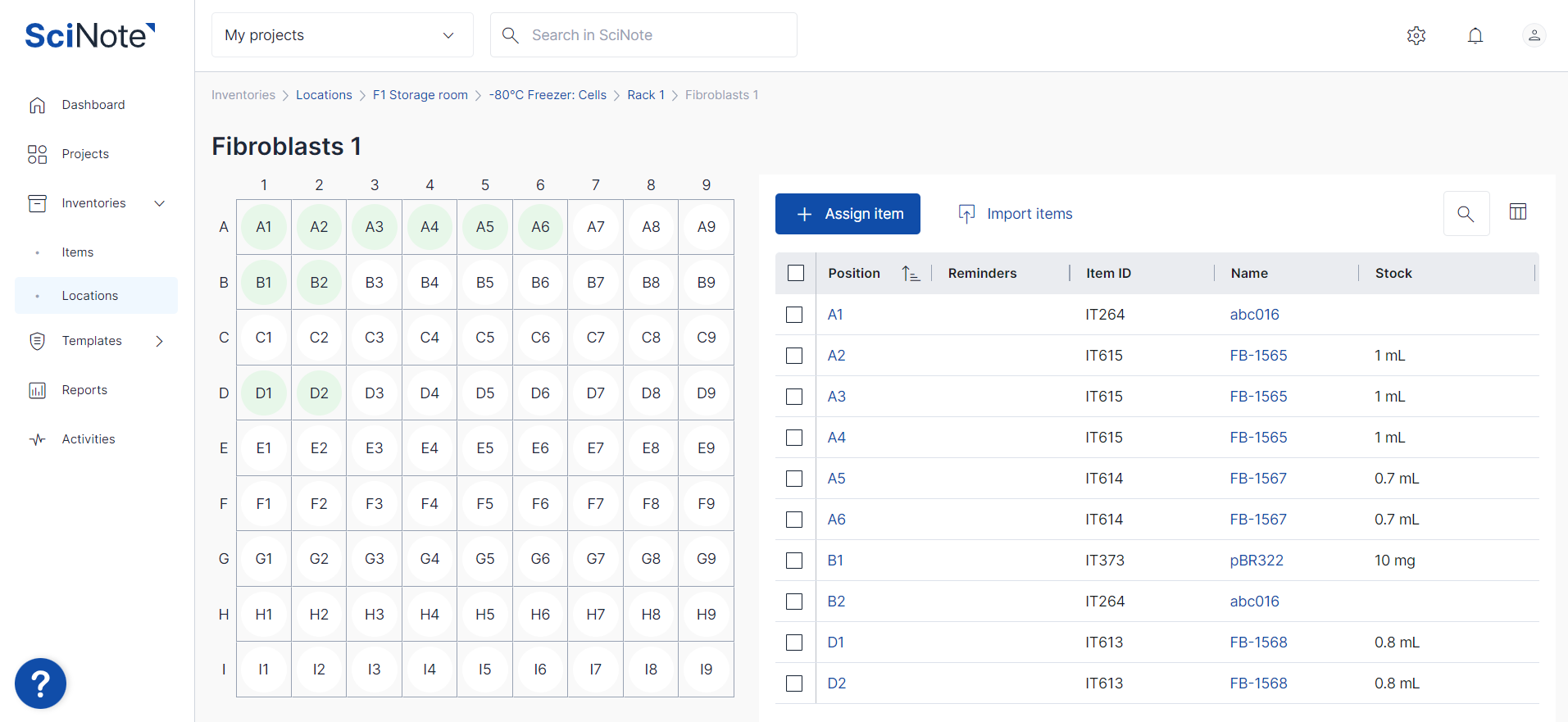
Task: Open the My projects dropdown
Action: [342, 35]
